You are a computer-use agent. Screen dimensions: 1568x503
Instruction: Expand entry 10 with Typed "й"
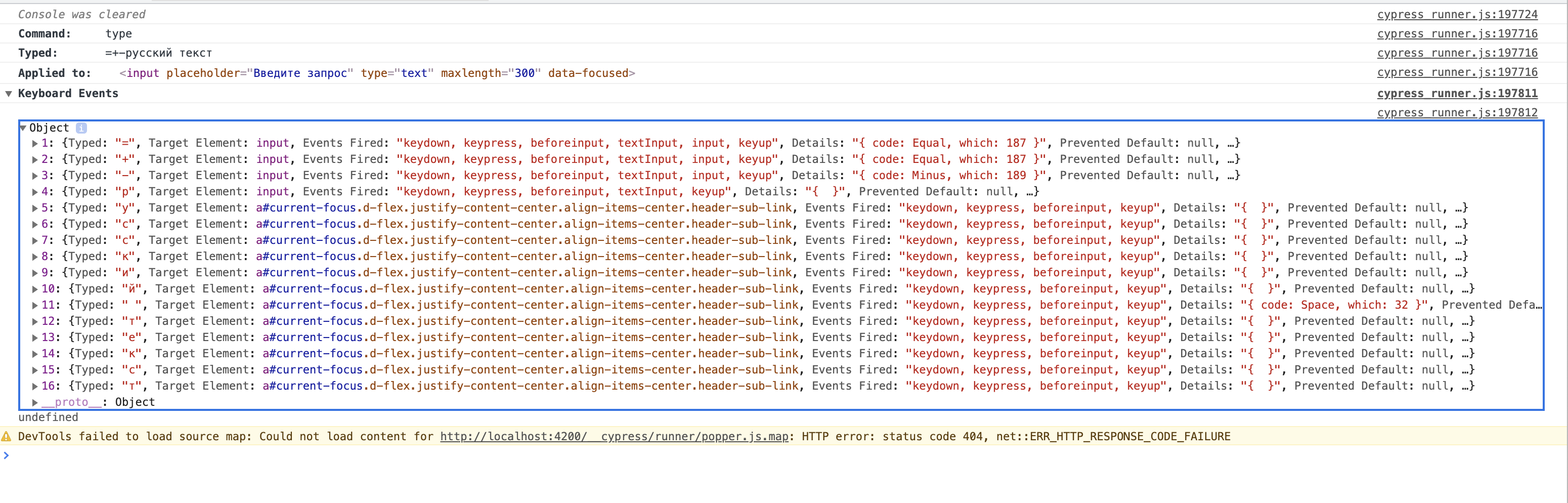point(35,288)
